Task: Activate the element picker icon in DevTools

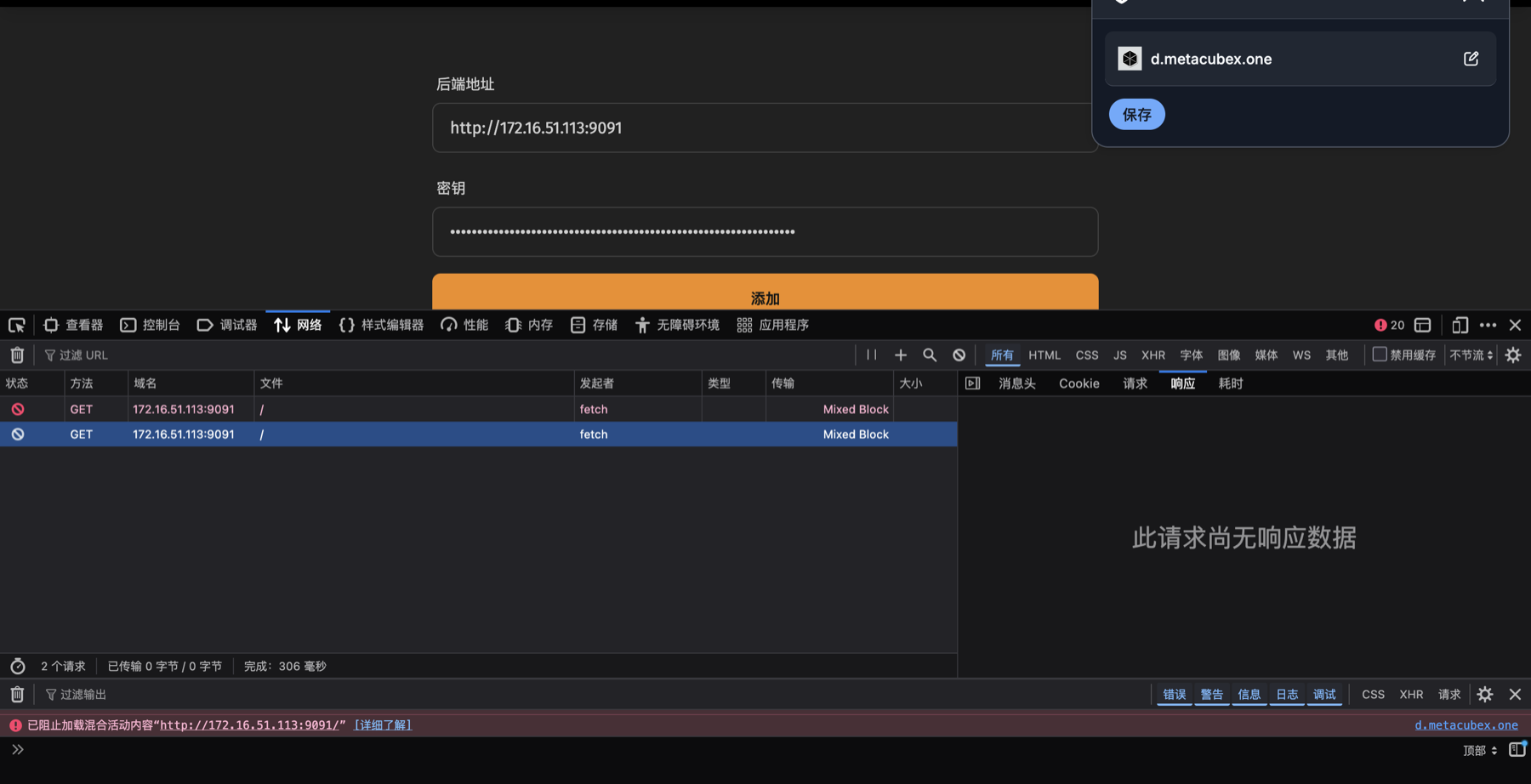Action: (x=16, y=325)
